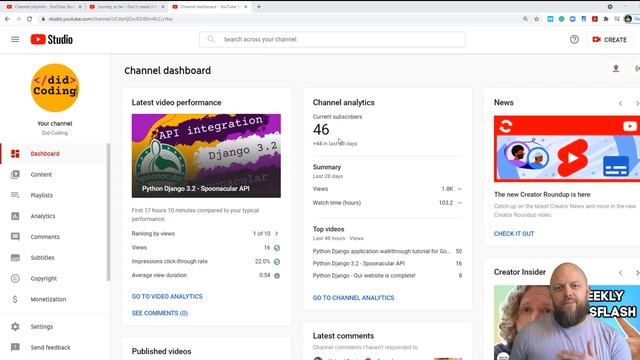Click the current subscribers count 46

(321, 130)
